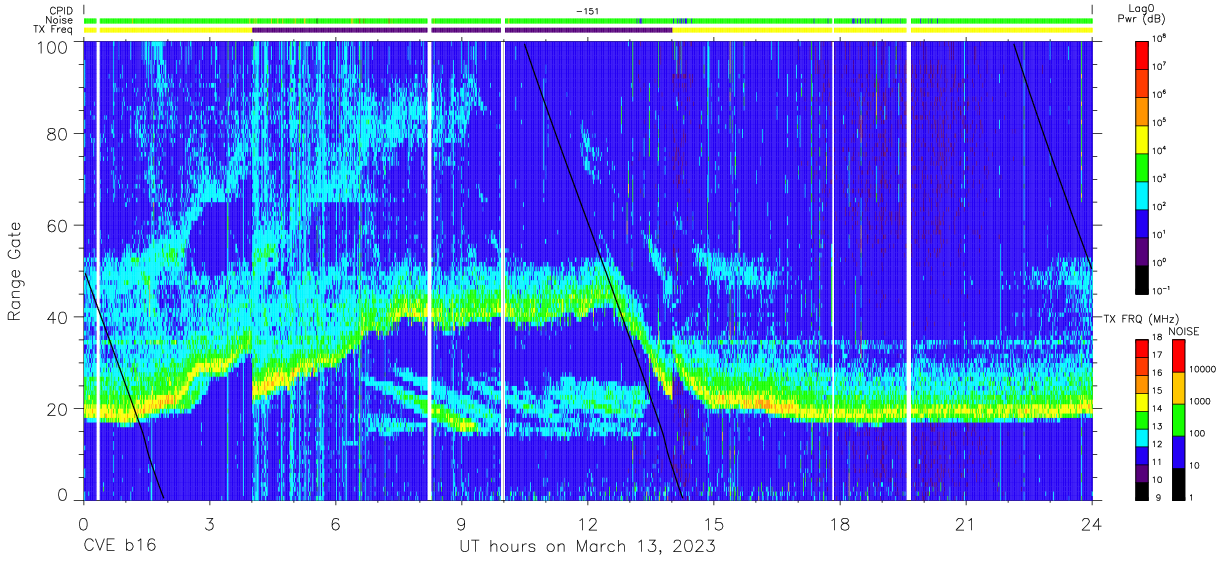Click the 'TX FRQ (MHz)' legend title
The width and height of the screenshot is (1228, 567).
coord(1142,318)
